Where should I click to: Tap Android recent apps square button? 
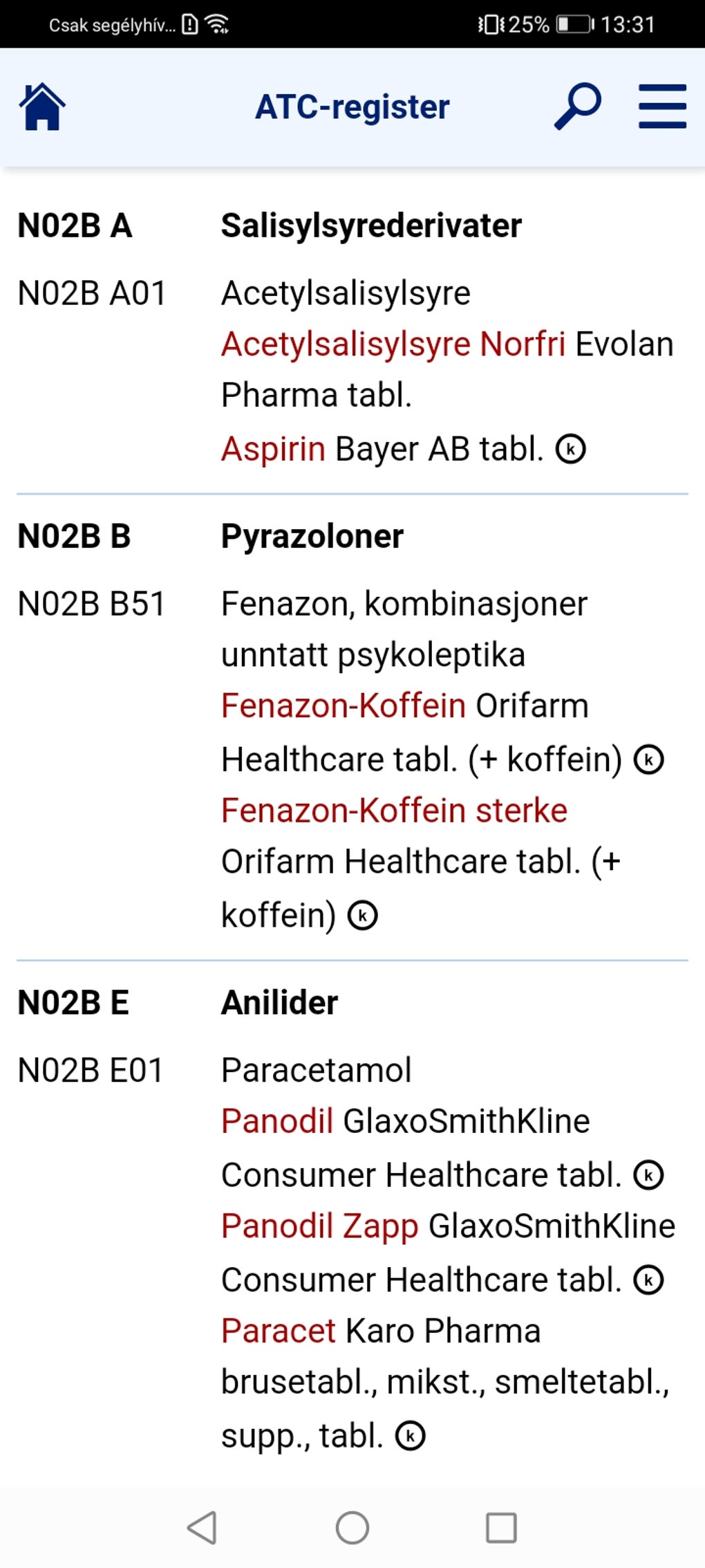[x=501, y=1527]
